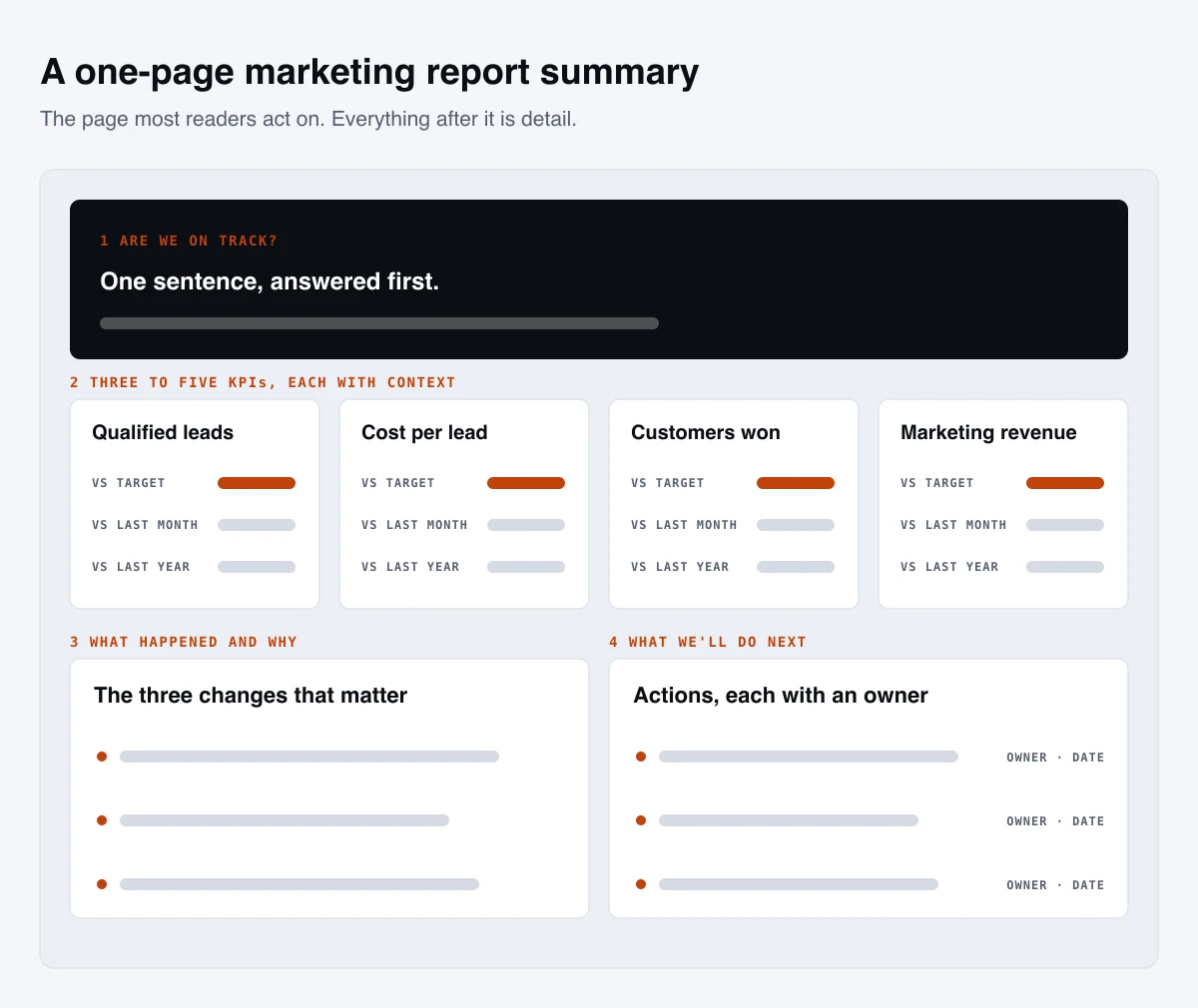The height and width of the screenshot is (1008, 1198).
Task: Click orange VS TARGET bar in Qualified leads
Action: coord(257,483)
